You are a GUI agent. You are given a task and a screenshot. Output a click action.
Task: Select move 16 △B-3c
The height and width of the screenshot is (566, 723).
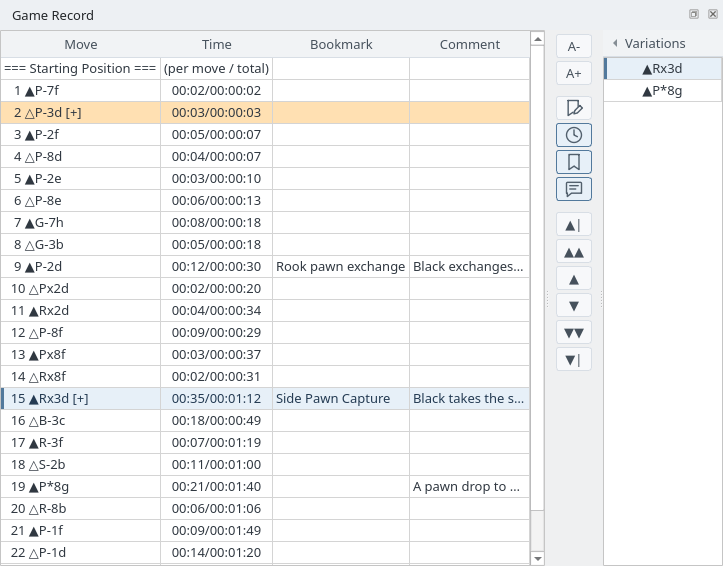pyautogui.click(x=265, y=421)
